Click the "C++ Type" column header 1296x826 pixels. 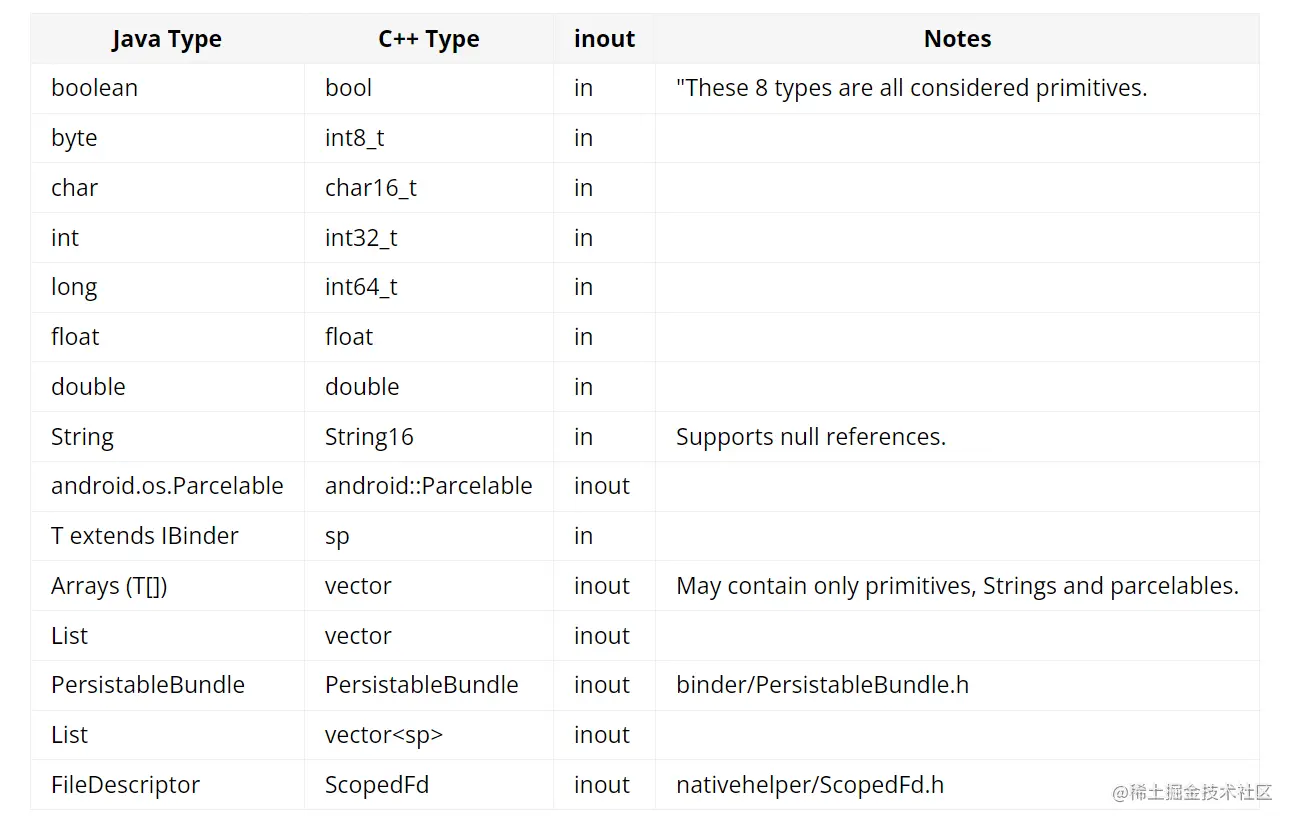(x=428, y=39)
